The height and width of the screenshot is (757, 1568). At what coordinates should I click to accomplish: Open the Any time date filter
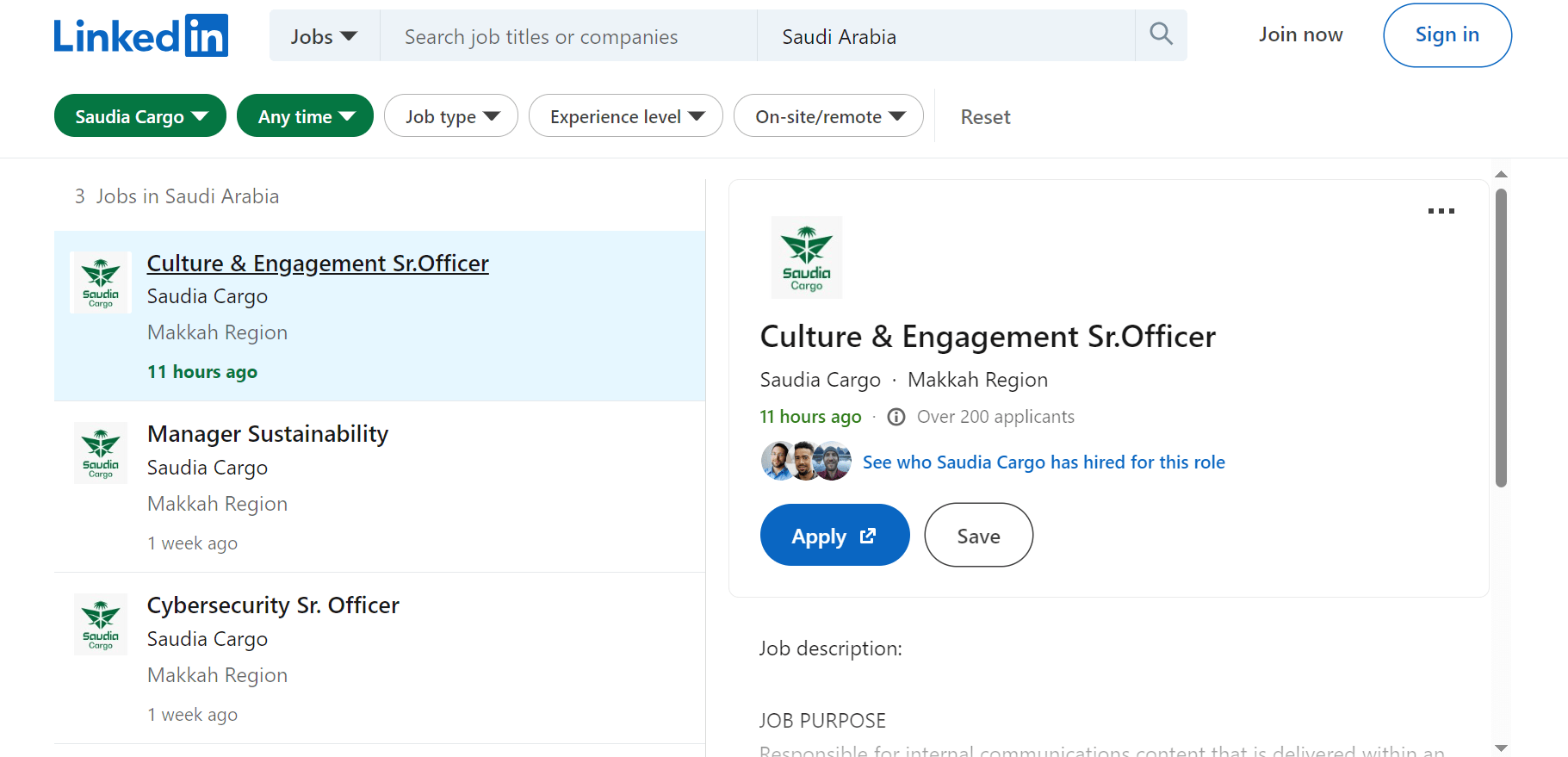coord(306,116)
